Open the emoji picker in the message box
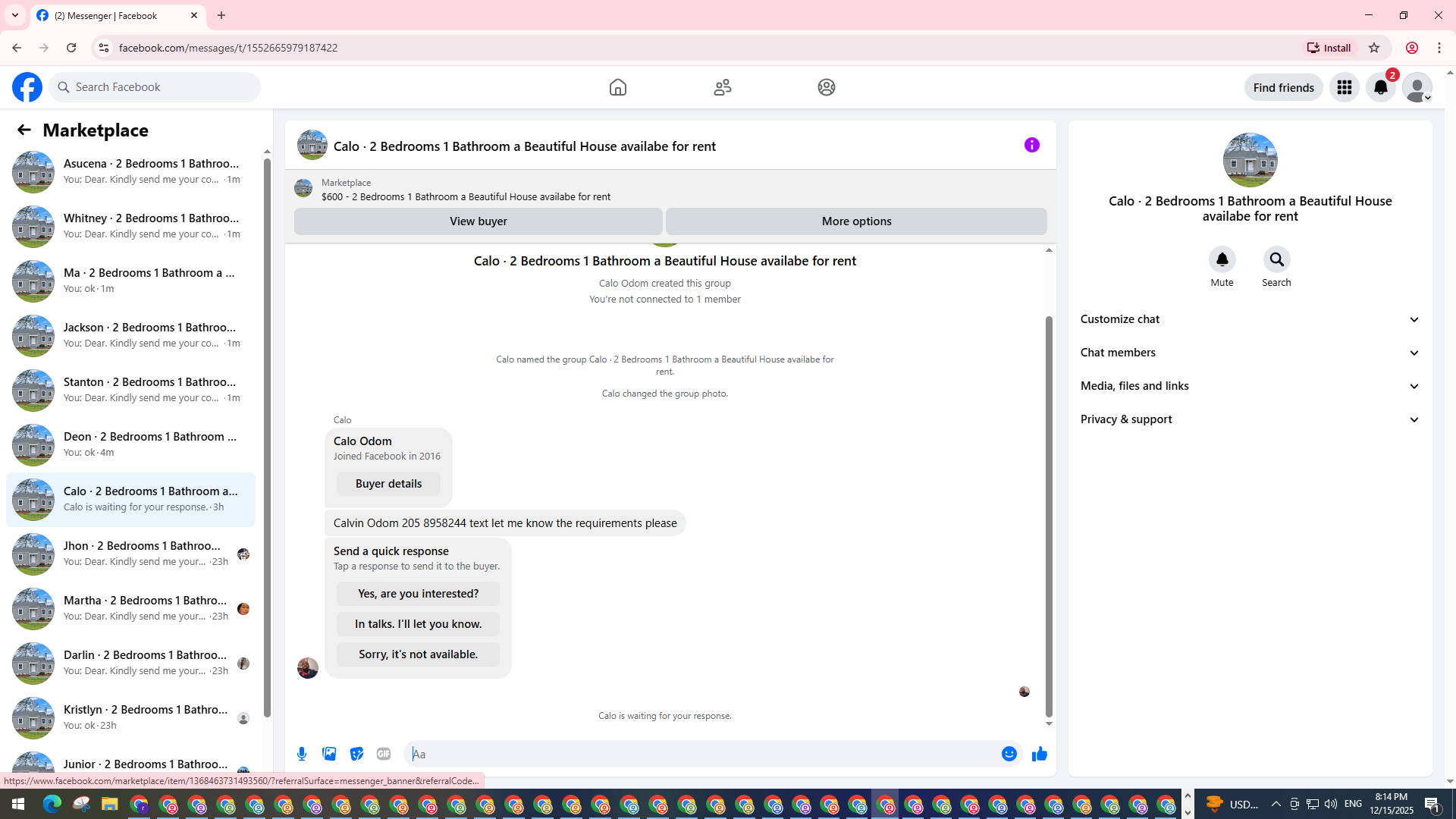This screenshot has height=819, width=1456. coord(1009,754)
